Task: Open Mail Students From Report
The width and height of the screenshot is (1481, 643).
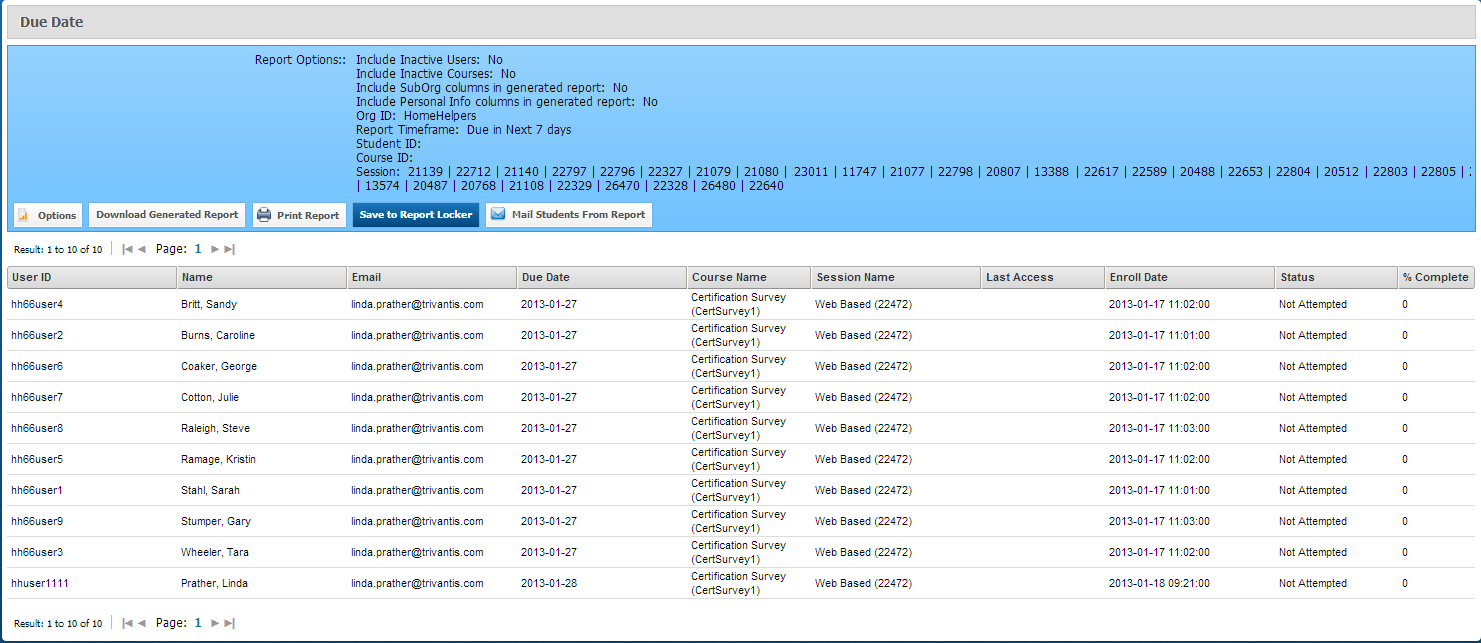Action: pyautogui.click(x=568, y=215)
